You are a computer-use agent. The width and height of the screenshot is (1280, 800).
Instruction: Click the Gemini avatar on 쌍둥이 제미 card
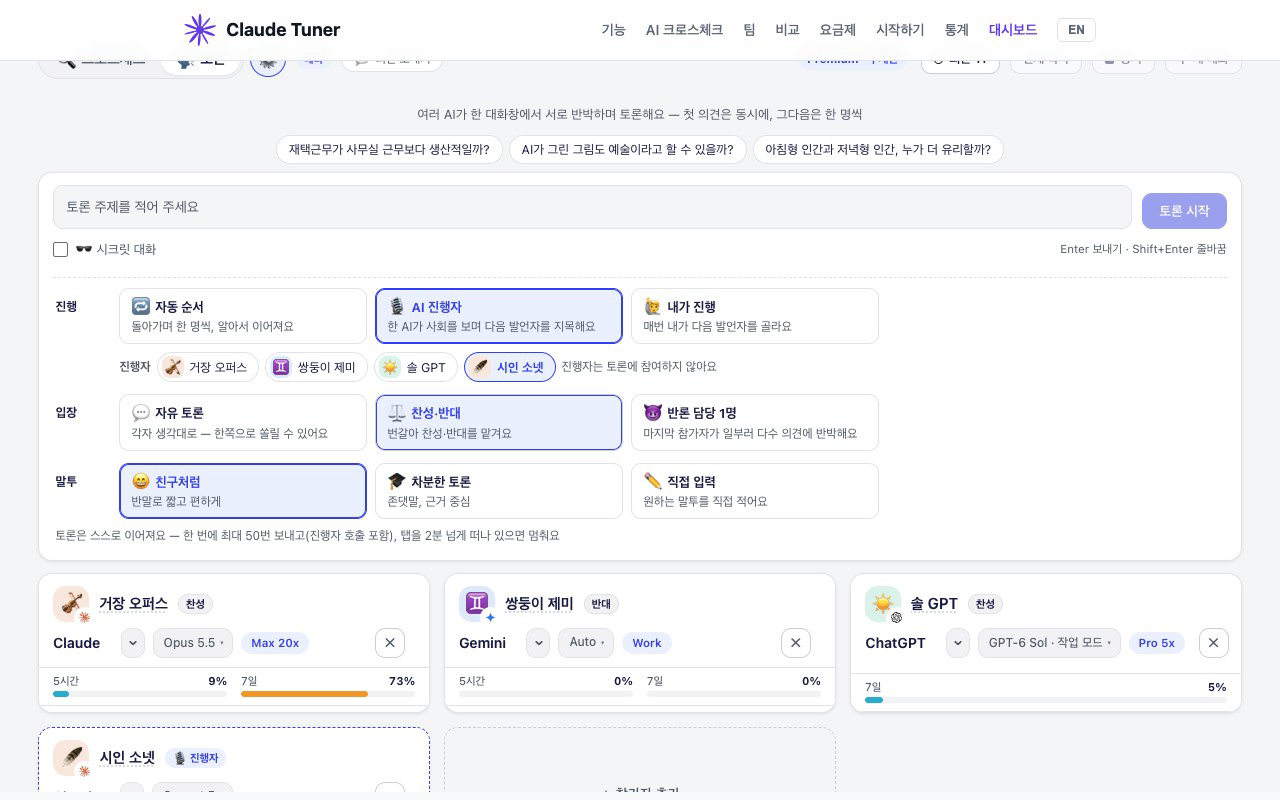477,604
